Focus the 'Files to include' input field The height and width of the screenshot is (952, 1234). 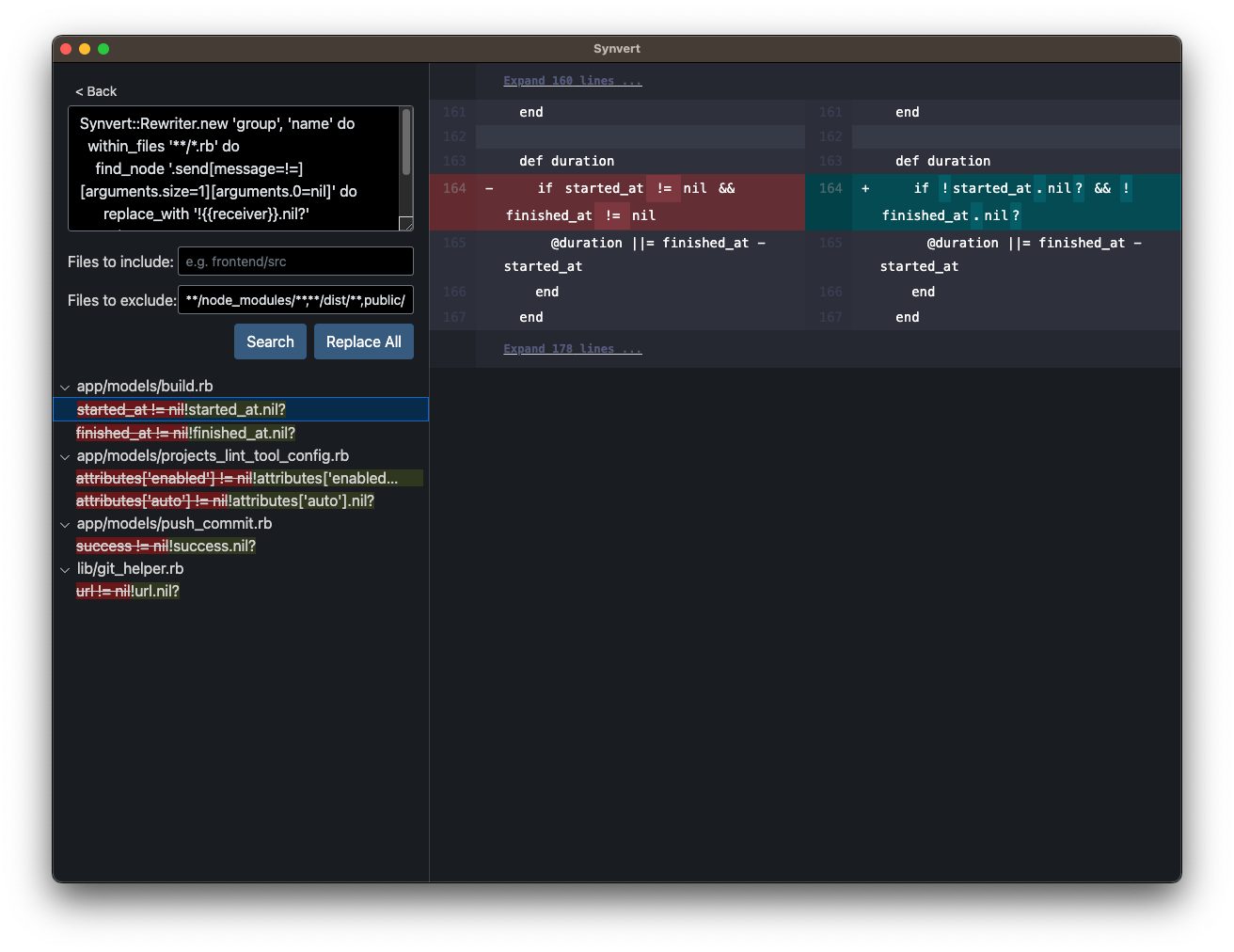pos(295,262)
